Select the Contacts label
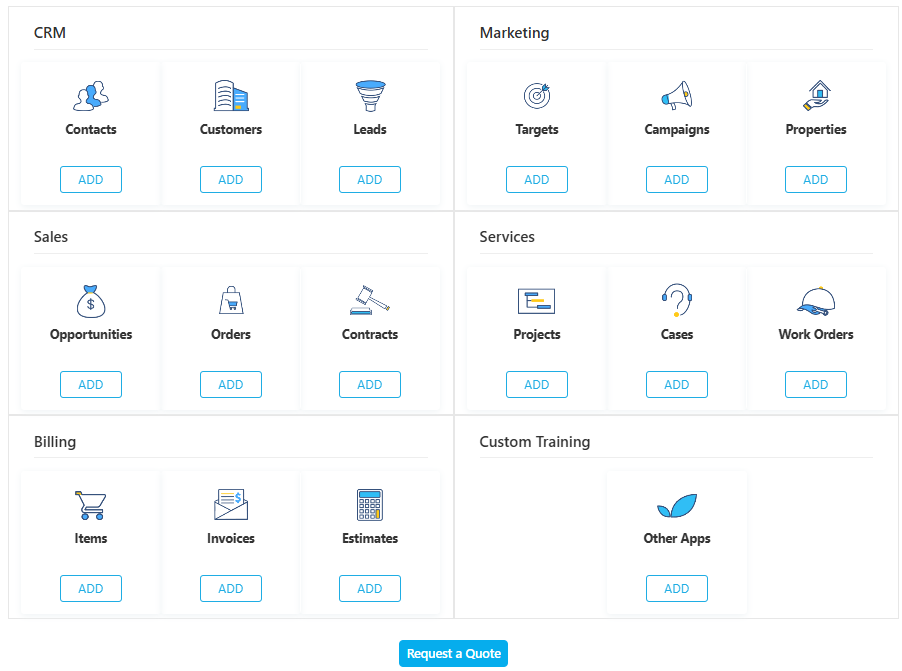 [x=91, y=129]
